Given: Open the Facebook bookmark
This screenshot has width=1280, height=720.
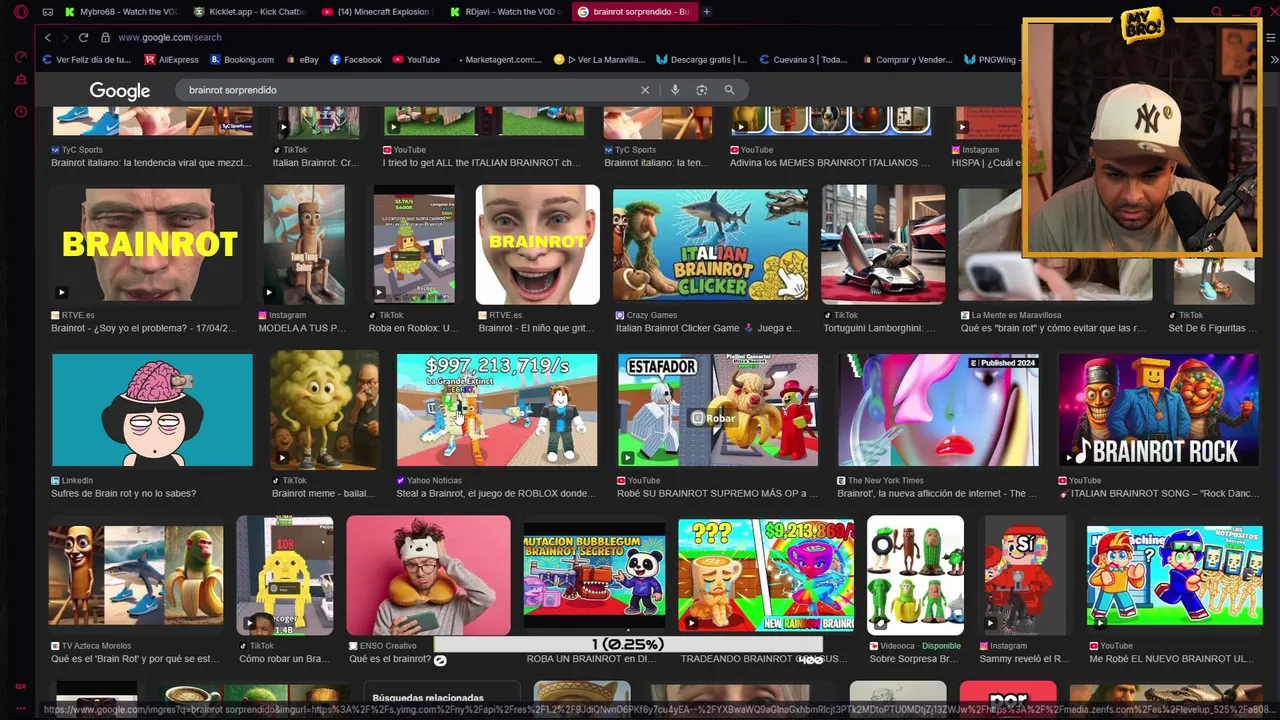Looking at the screenshot, I should click(x=355, y=60).
